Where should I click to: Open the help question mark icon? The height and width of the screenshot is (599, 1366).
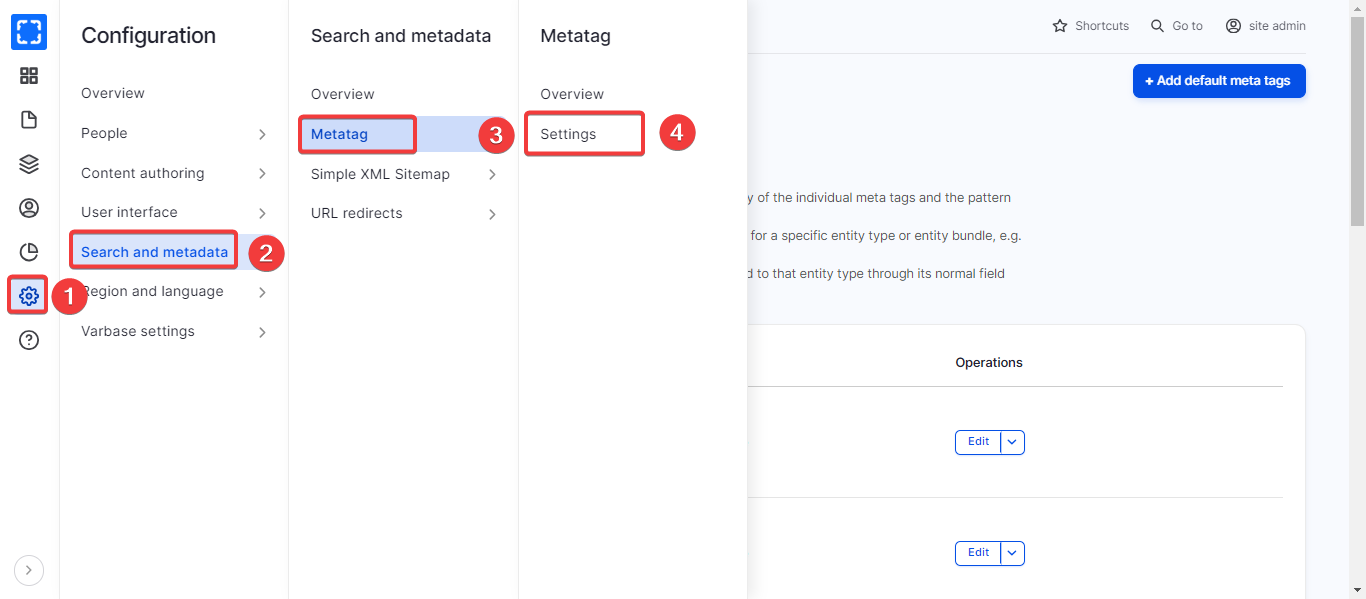[29, 340]
